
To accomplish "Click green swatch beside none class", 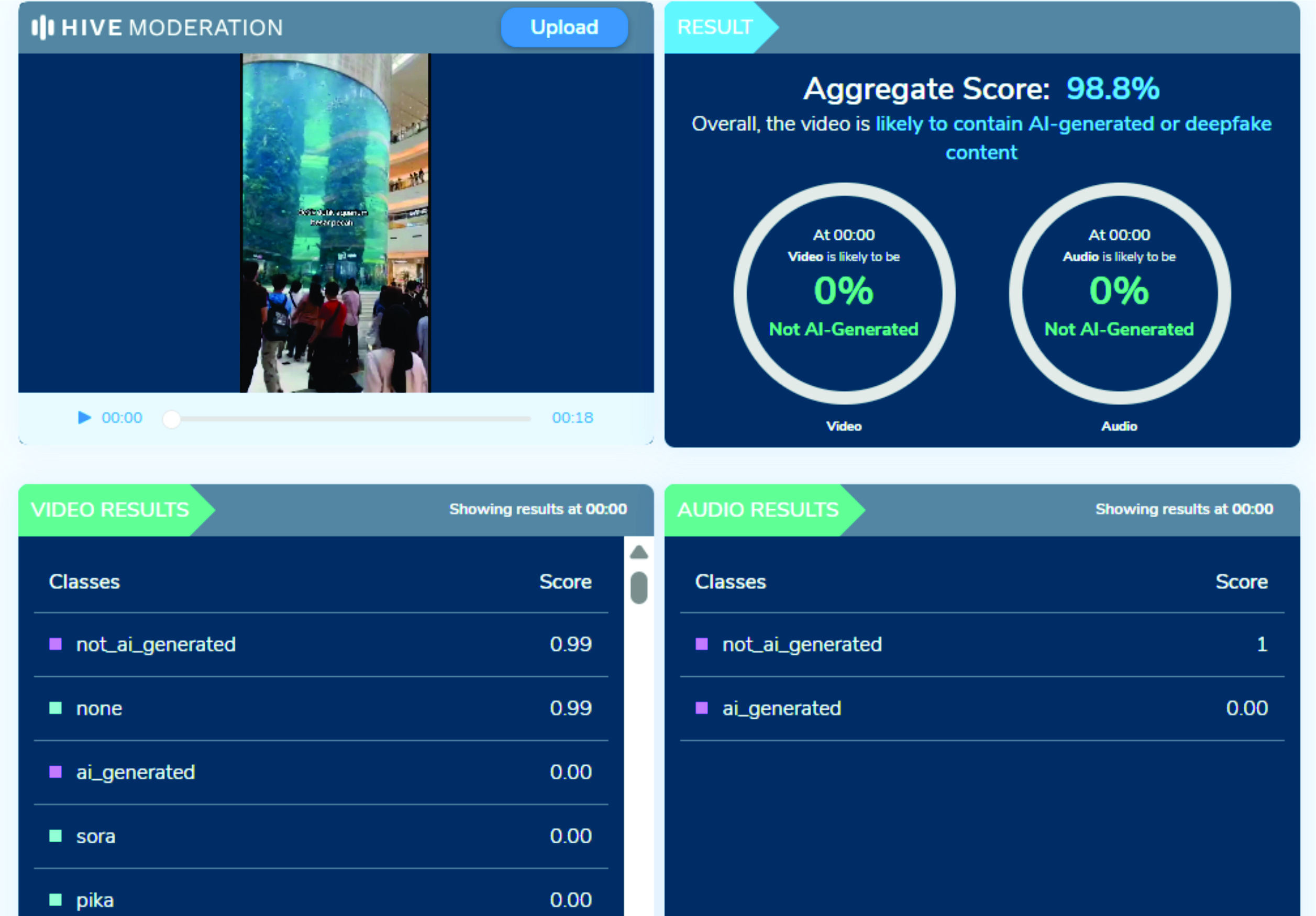I will 56,708.
